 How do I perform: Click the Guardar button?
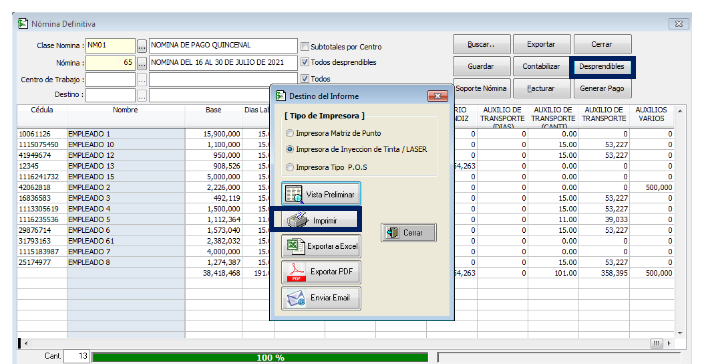[482, 67]
